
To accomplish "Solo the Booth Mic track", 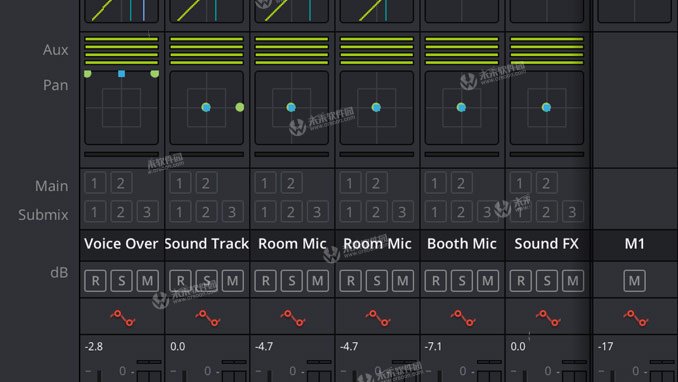I will point(462,281).
